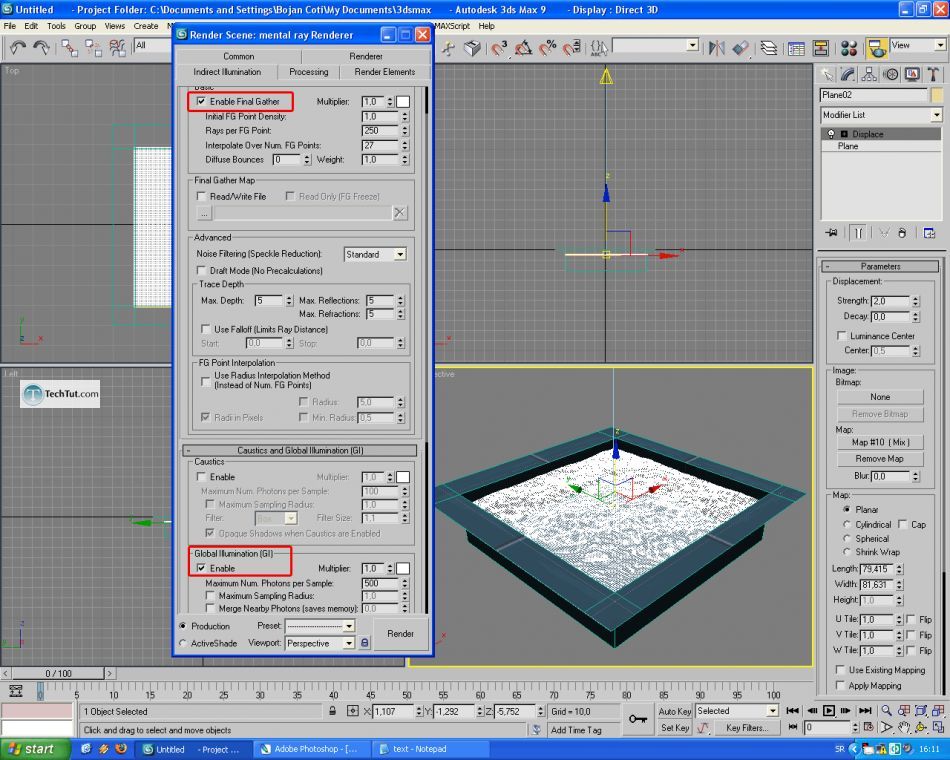Open the Curve Editor icon

(x=796, y=48)
